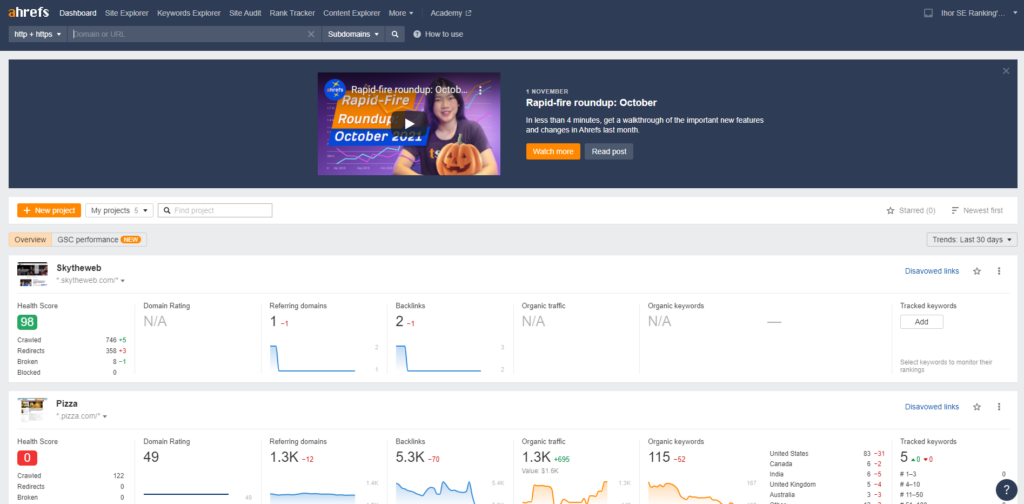Viewport: 1024px width, 504px height.
Task: Open Skytheweb Disavowed links
Action: pos(932,271)
